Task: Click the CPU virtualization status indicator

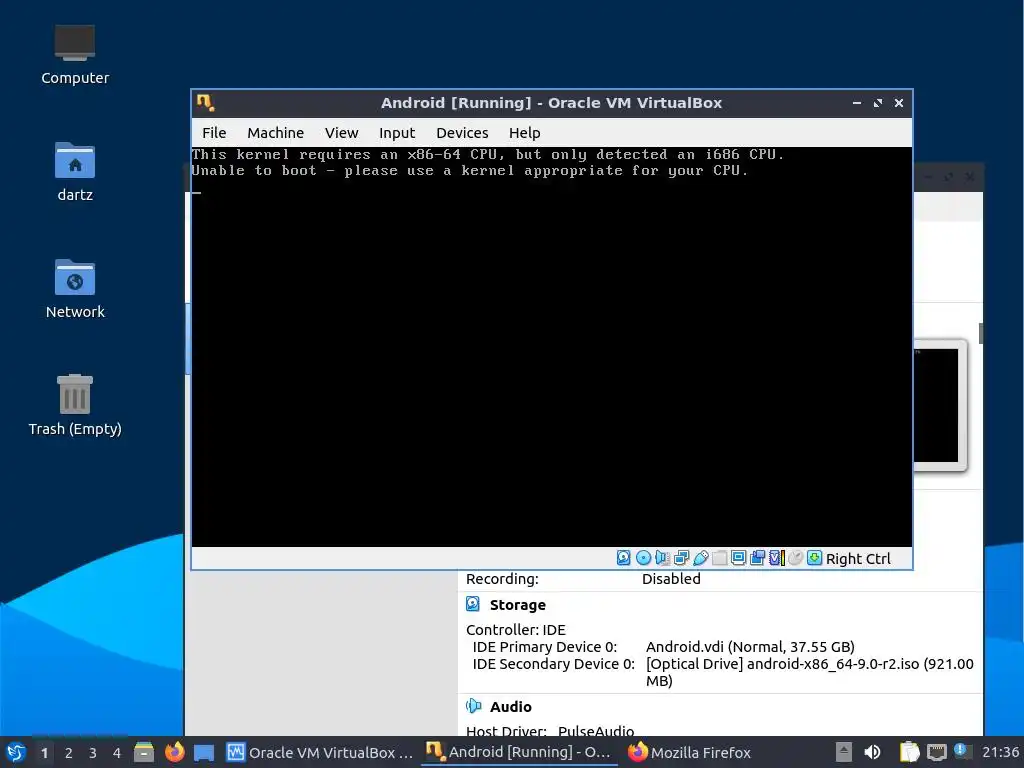Action: pos(776,558)
